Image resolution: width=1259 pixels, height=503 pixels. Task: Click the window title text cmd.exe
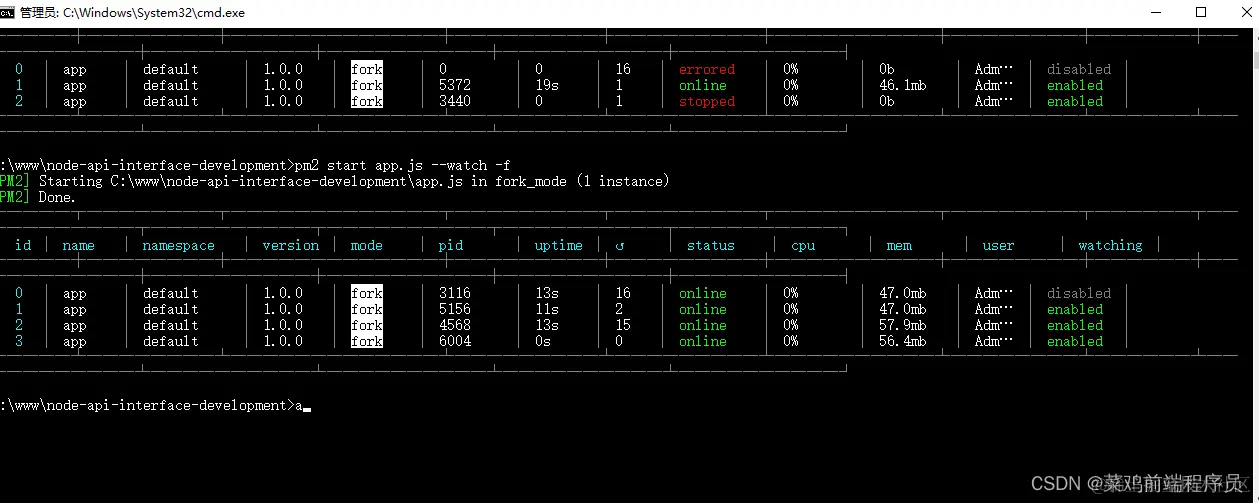click(133, 13)
